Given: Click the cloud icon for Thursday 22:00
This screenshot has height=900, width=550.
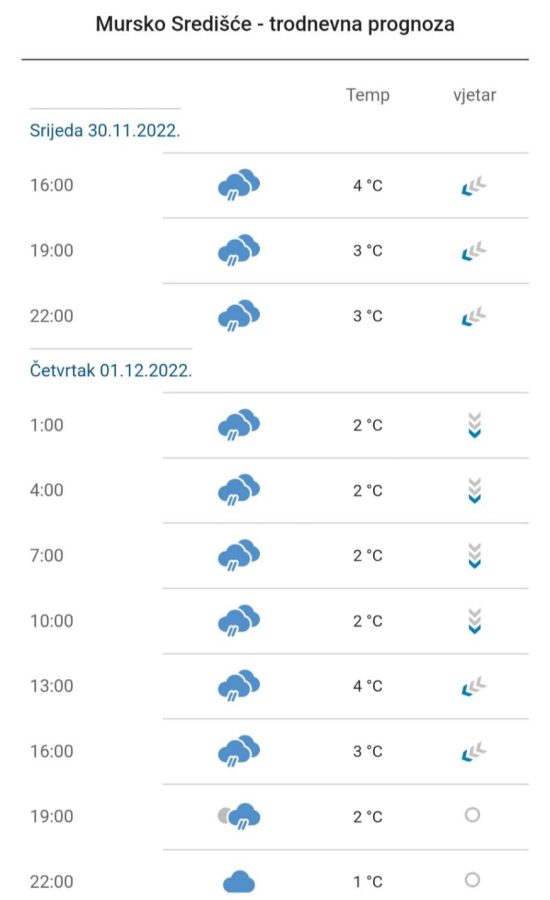Looking at the screenshot, I should click(239, 882).
